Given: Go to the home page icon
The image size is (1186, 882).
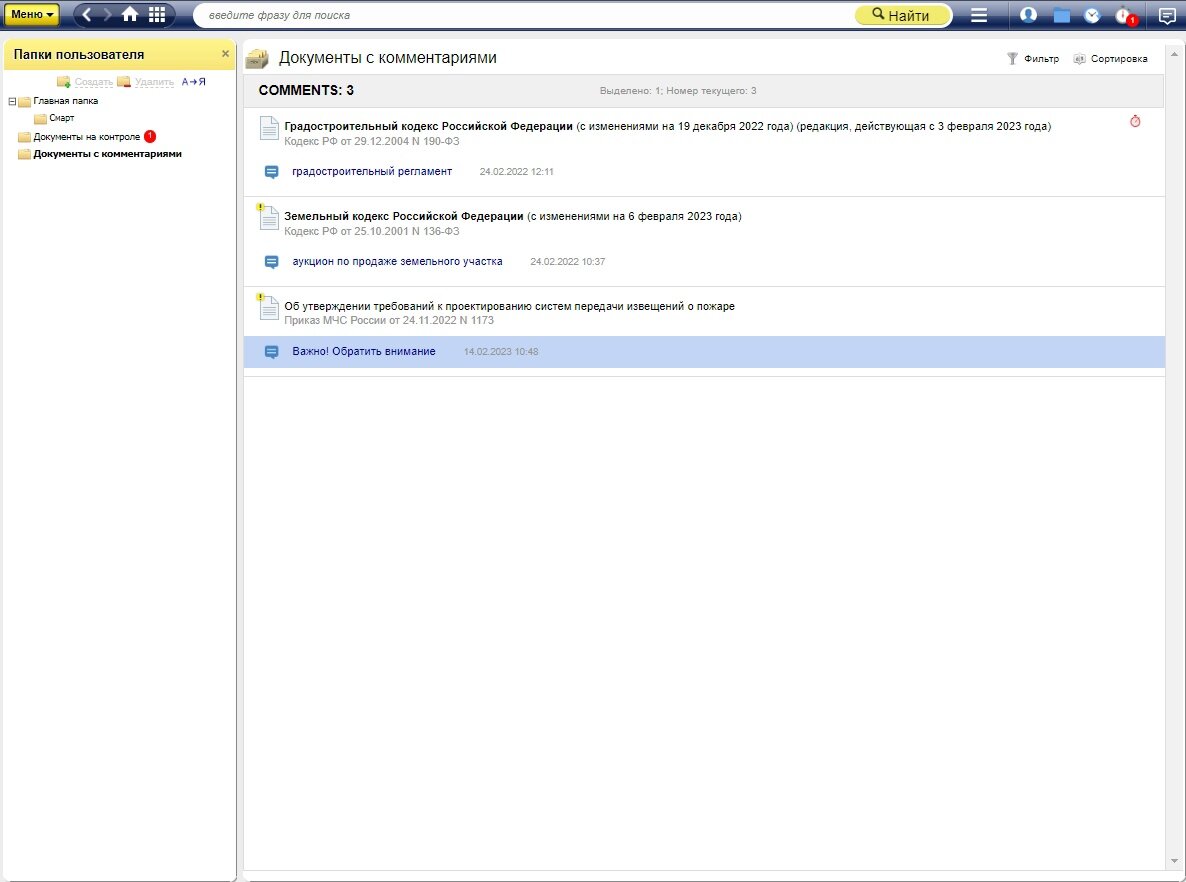Looking at the screenshot, I should 130,14.
